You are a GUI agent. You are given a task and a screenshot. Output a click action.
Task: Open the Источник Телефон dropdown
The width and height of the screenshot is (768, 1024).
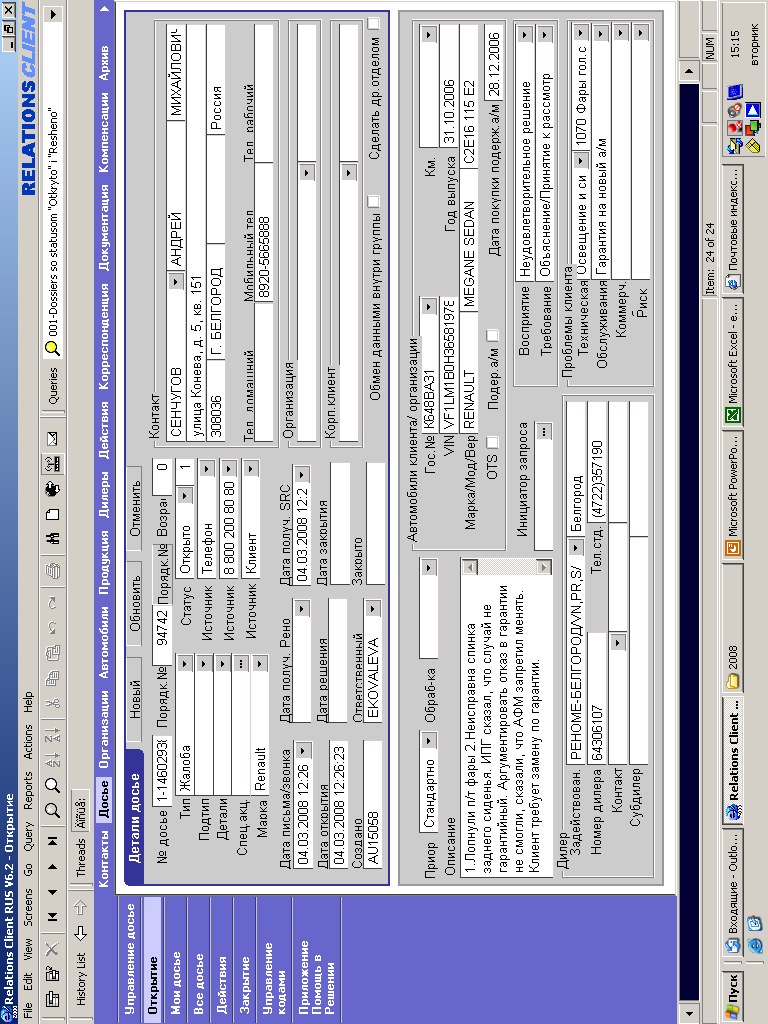coord(207,468)
